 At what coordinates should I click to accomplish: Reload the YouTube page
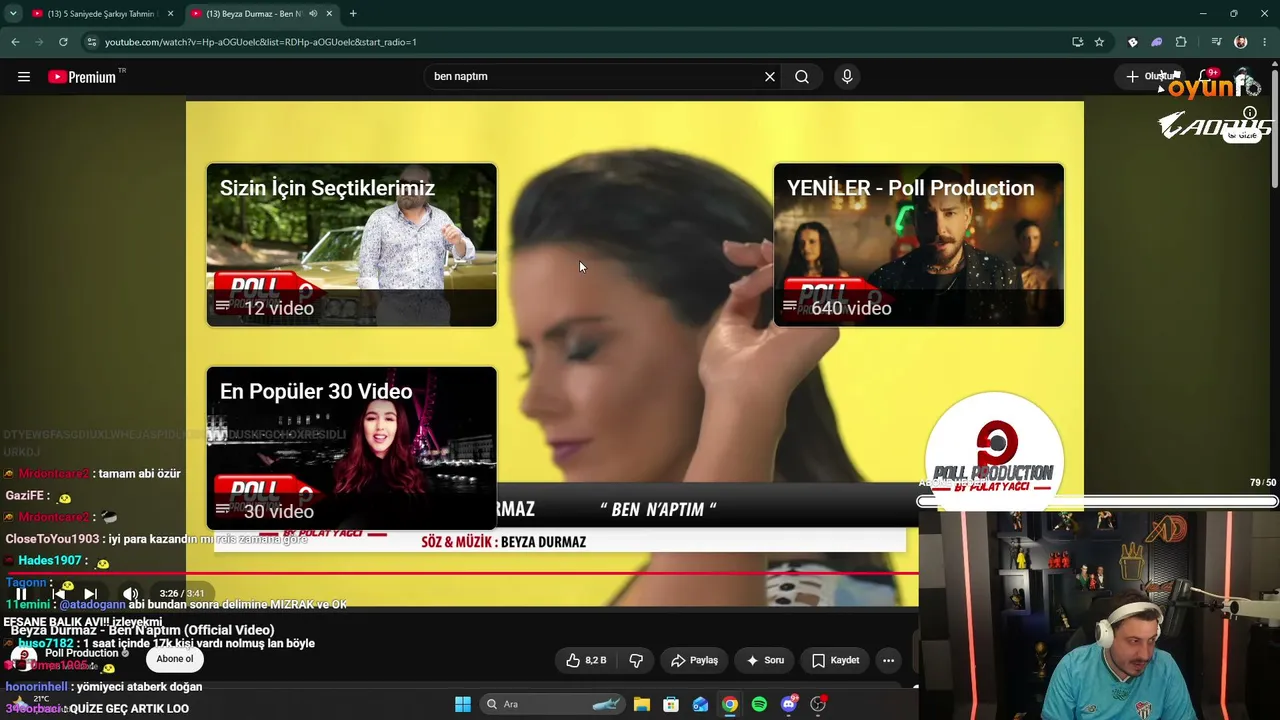(63, 42)
